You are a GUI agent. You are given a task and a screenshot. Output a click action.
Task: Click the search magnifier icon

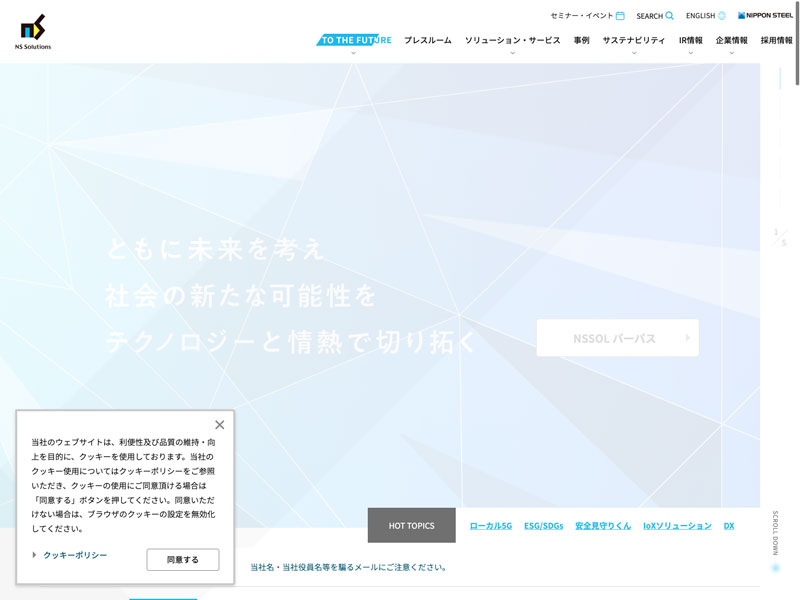click(x=670, y=16)
